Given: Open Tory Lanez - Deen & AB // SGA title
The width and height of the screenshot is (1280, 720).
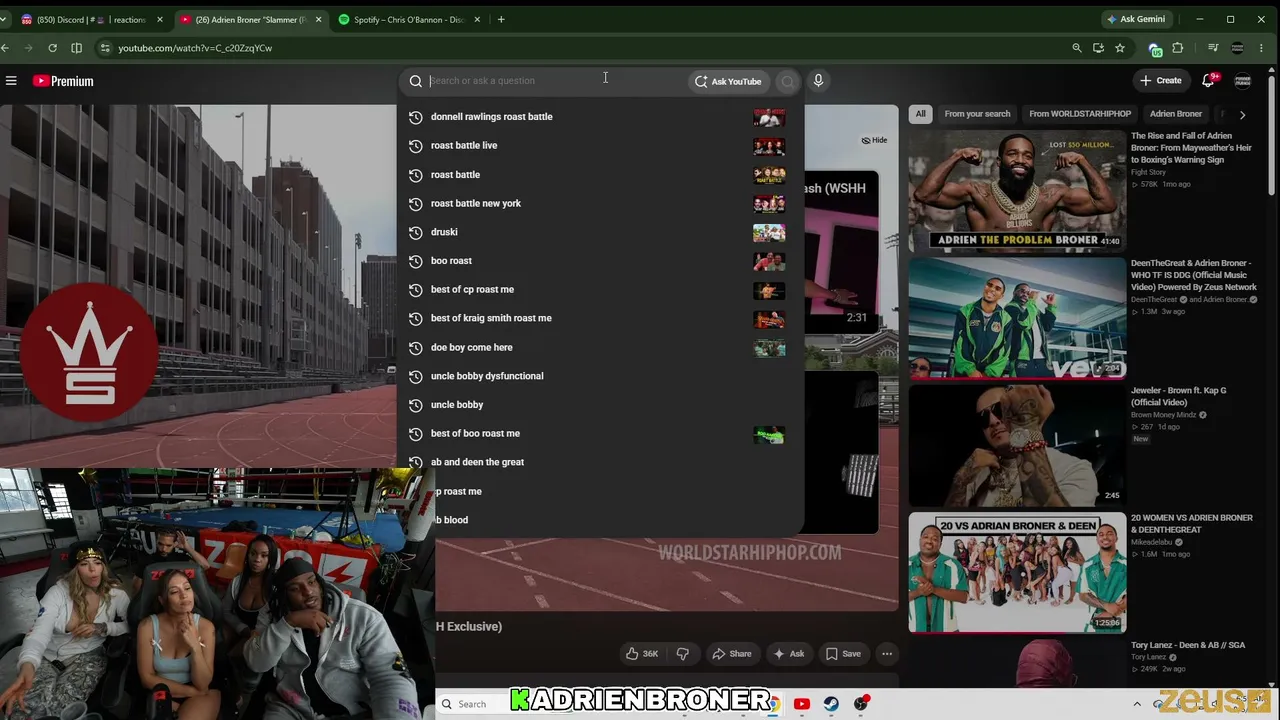Looking at the screenshot, I should (x=1188, y=646).
